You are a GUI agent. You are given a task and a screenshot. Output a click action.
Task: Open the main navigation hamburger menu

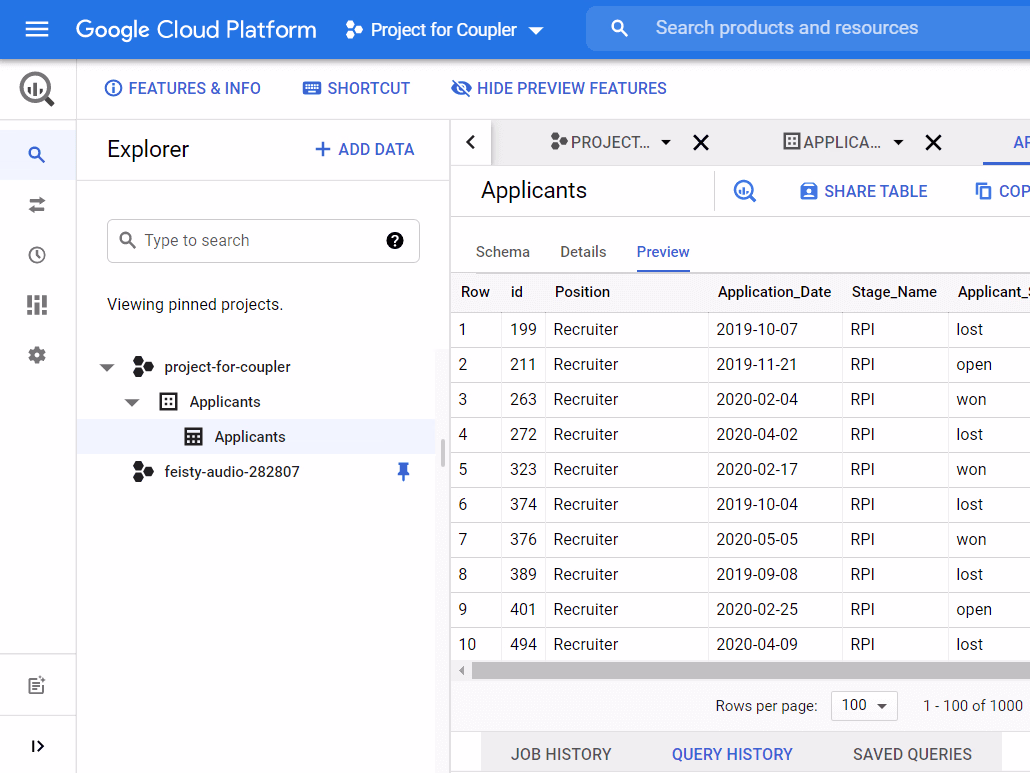(x=37, y=29)
